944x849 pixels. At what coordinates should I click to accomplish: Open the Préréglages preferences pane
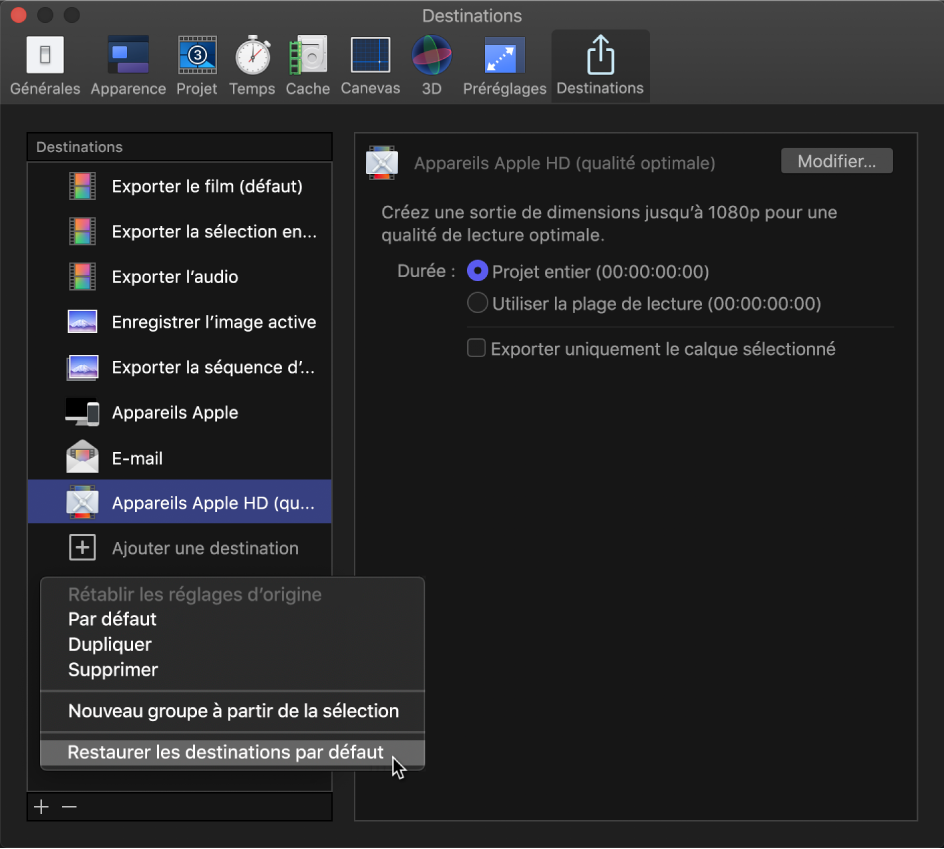click(x=504, y=66)
